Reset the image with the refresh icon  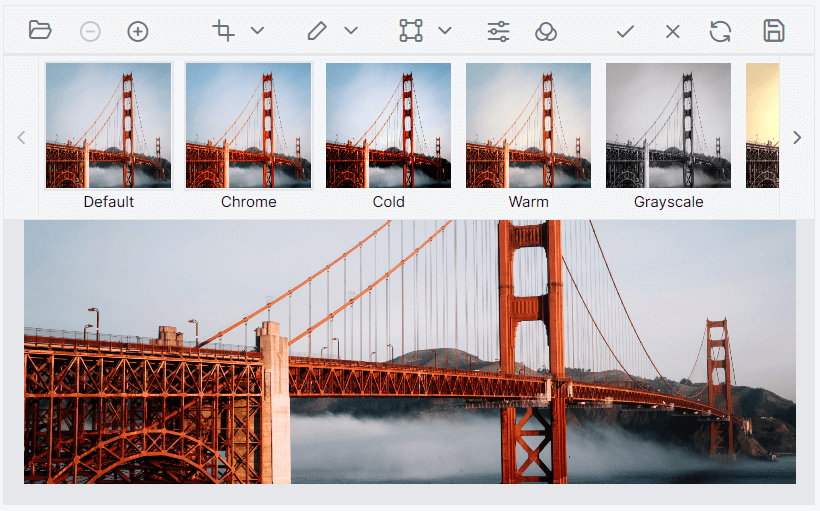[x=720, y=31]
